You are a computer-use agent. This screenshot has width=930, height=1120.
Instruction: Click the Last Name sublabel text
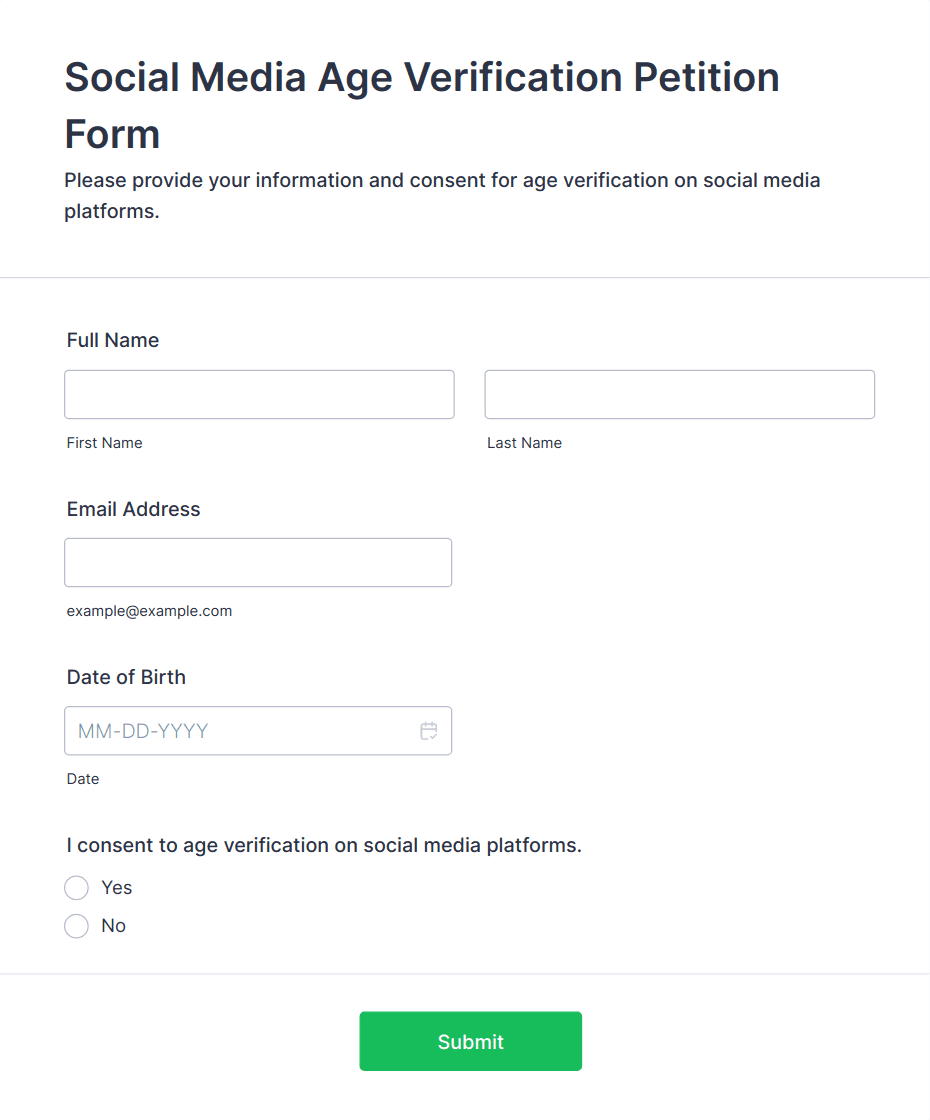tap(524, 443)
